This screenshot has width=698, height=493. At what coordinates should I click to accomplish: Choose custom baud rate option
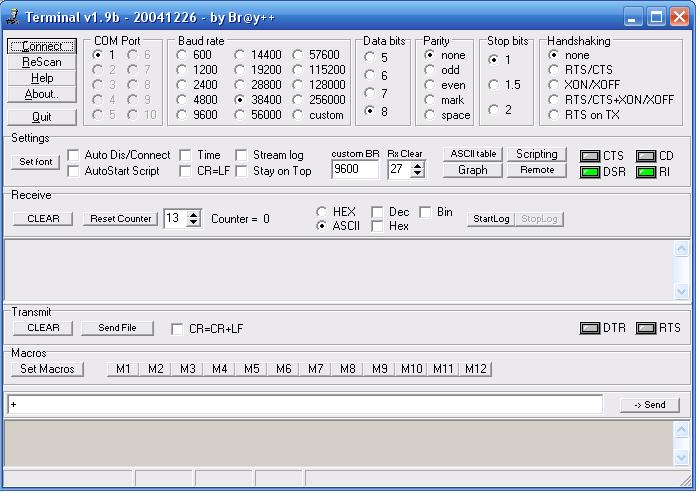(x=297, y=115)
